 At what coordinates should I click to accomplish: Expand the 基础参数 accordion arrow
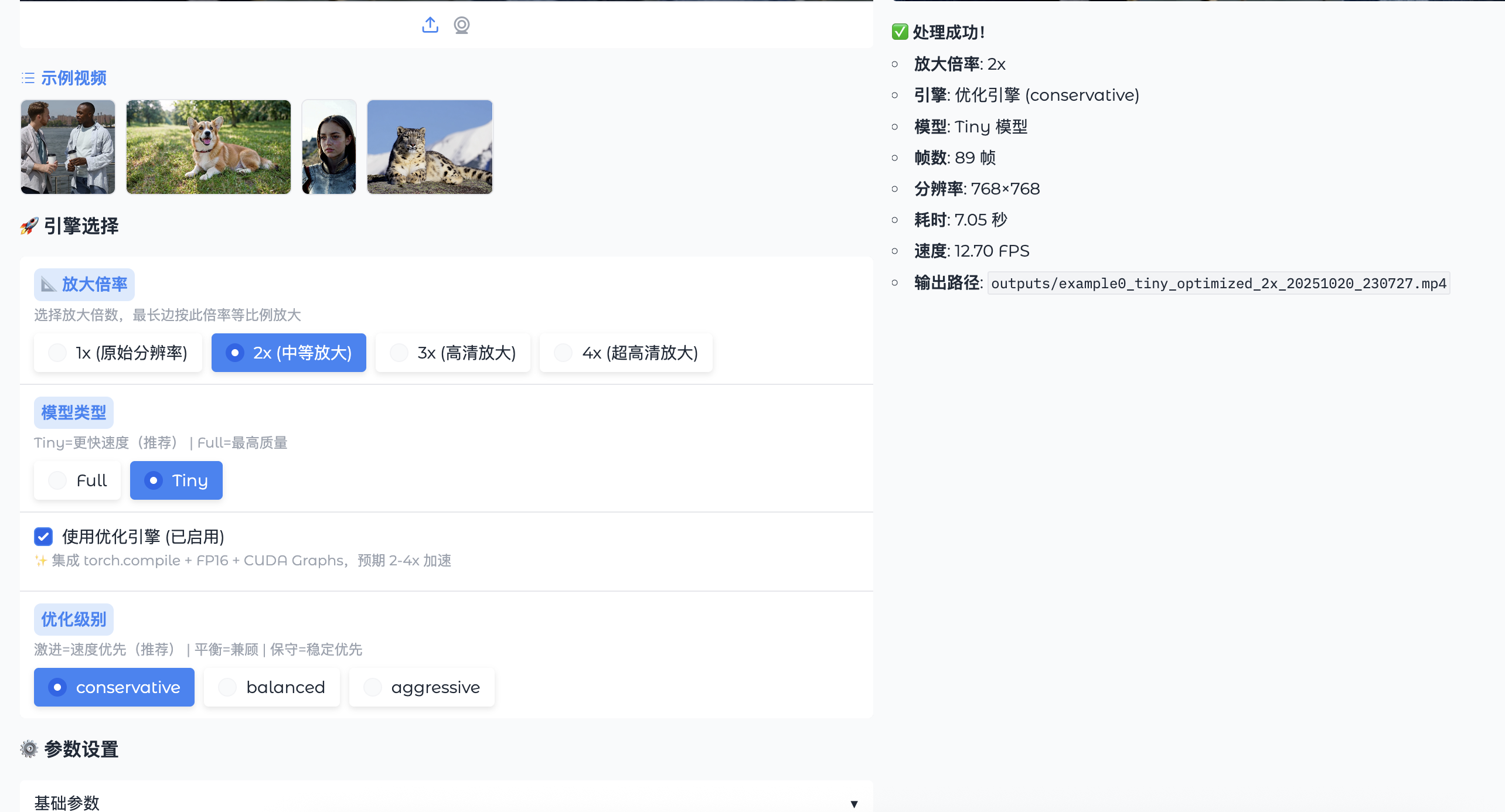[854, 803]
